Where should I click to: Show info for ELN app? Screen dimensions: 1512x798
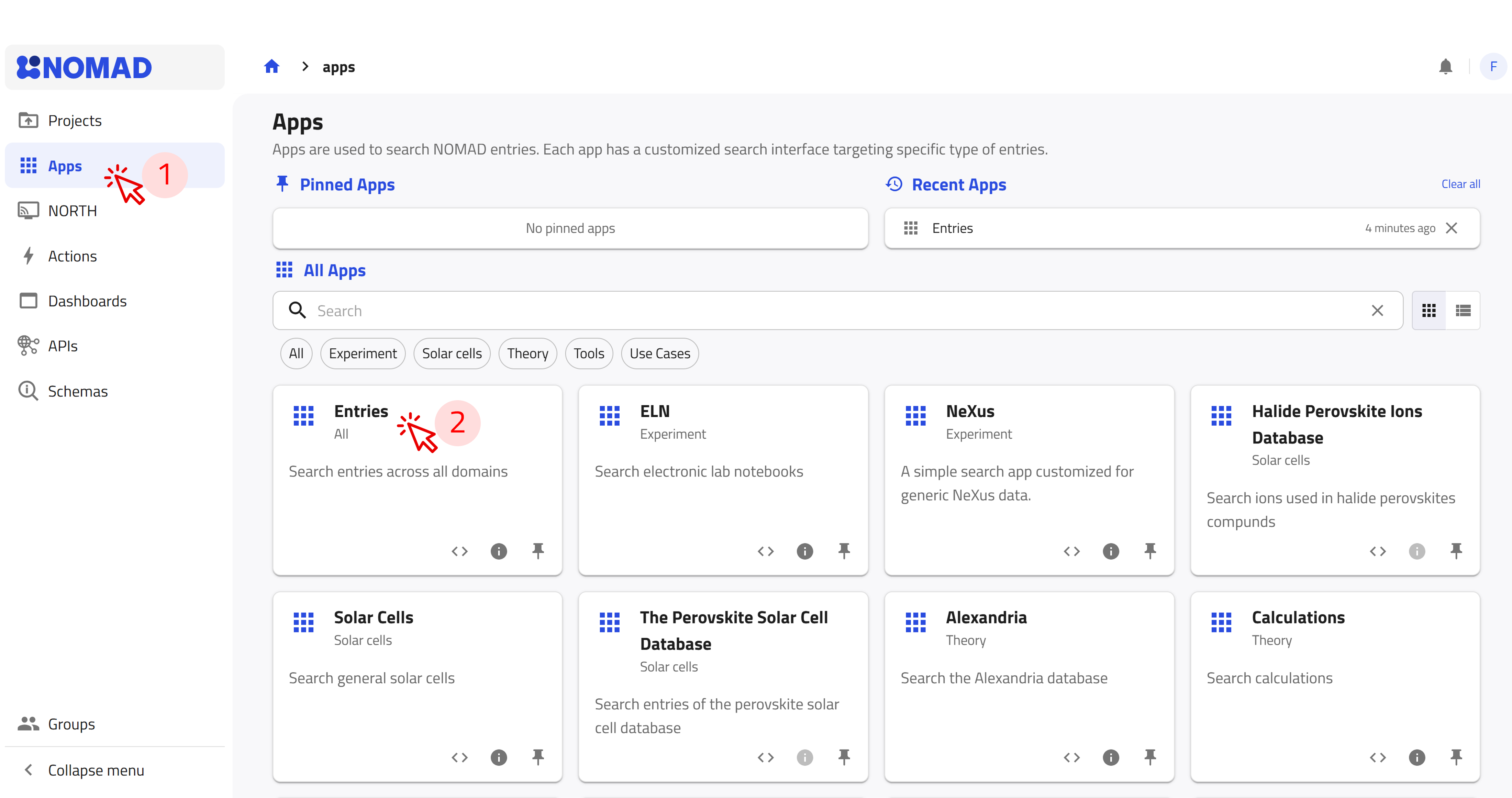point(805,551)
